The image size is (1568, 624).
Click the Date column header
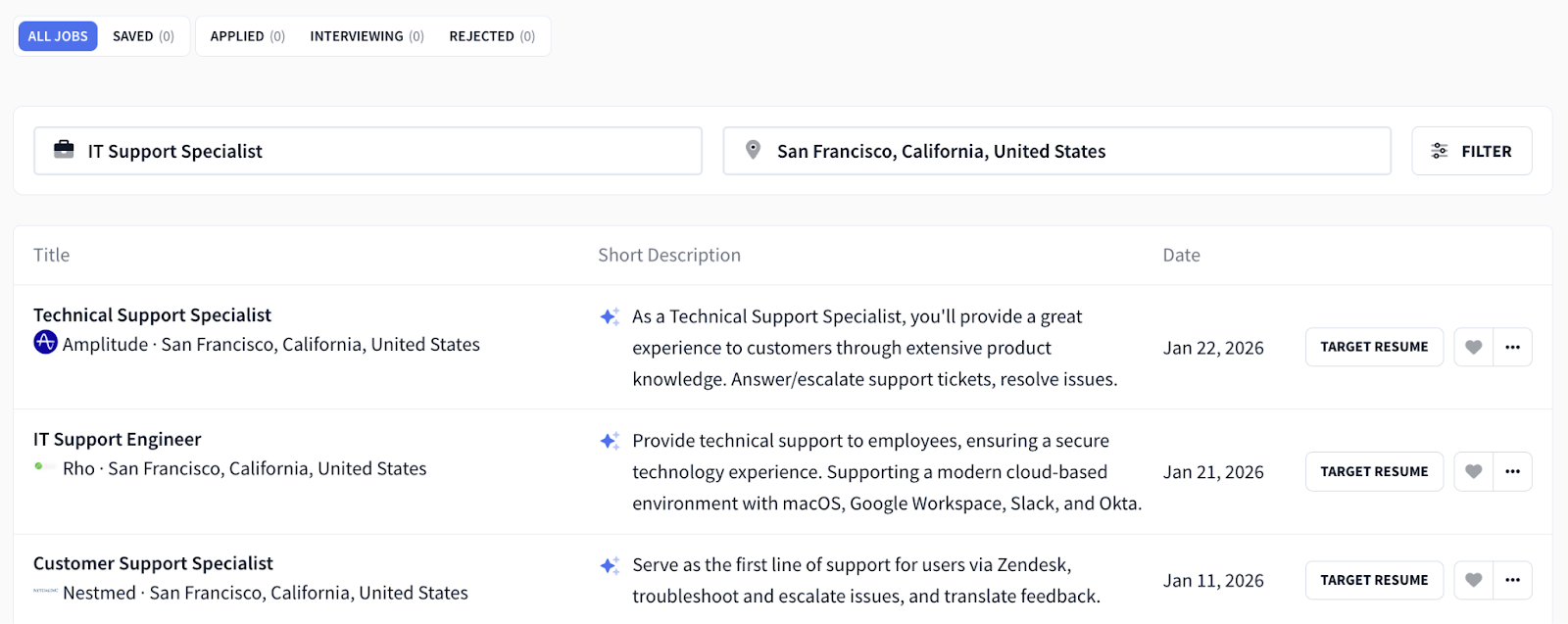point(1181,255)
